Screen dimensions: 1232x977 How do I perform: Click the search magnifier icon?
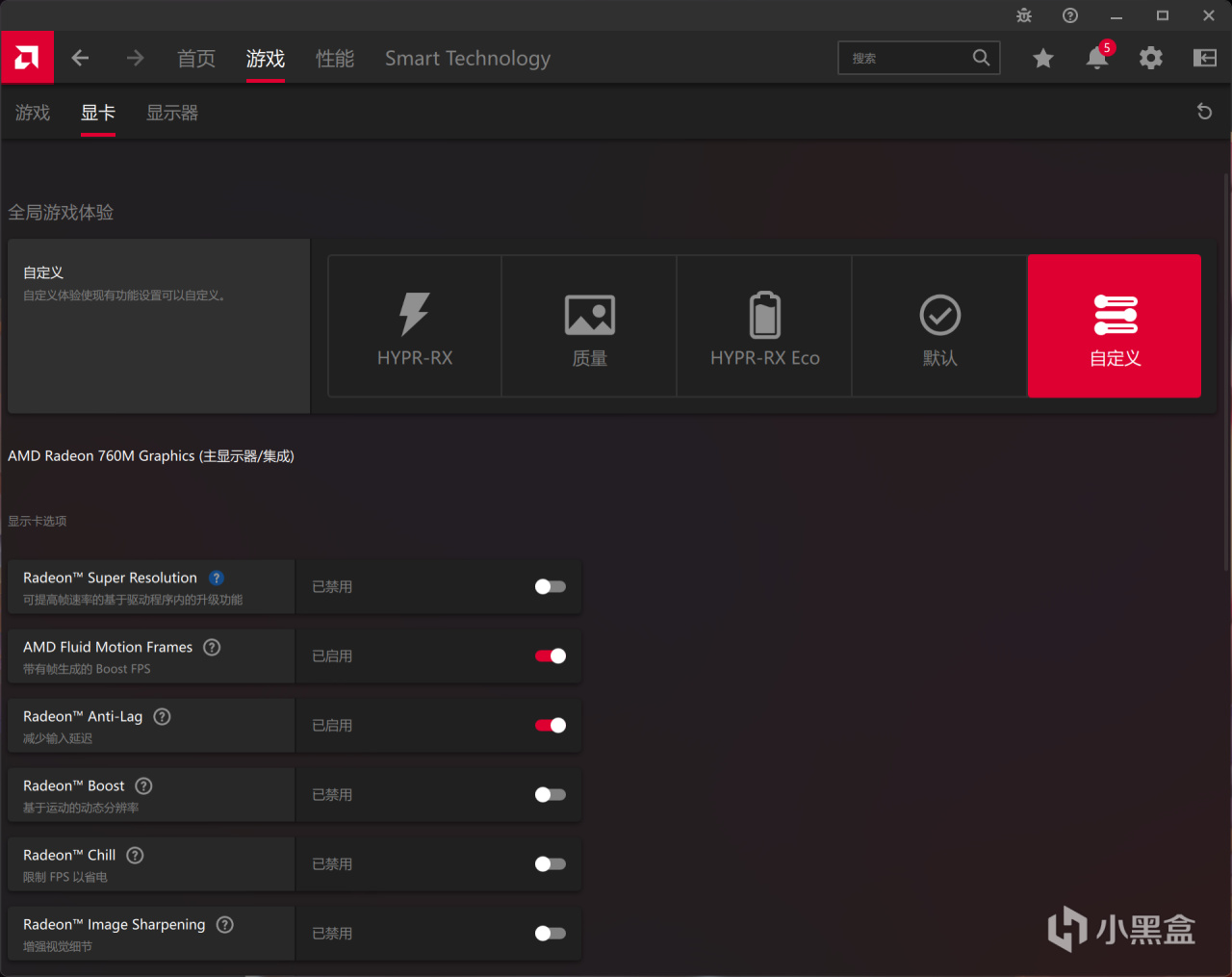(981, 58)
